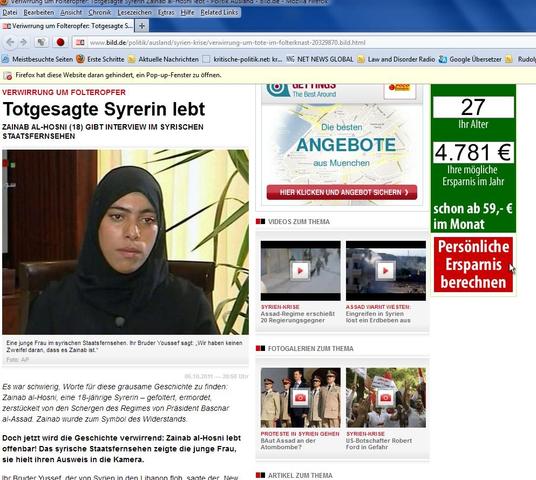536x480 pixels.
Task: Open the Hilfe menu
Action: (187, 13)
